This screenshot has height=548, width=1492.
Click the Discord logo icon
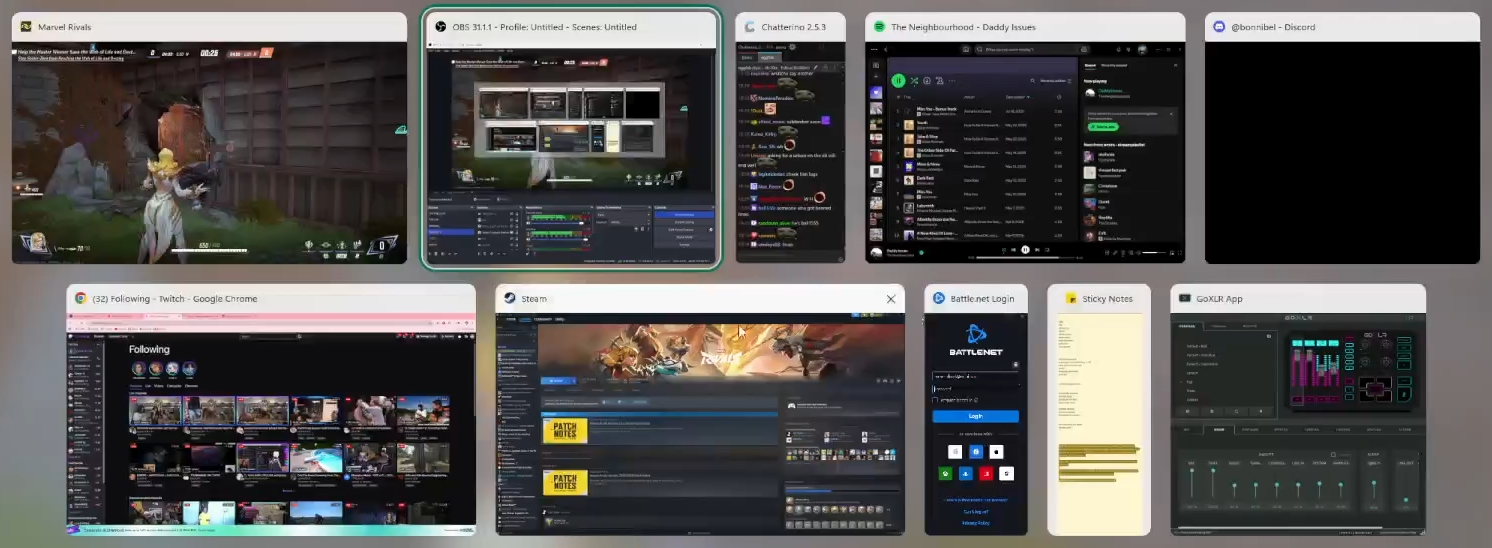point(1219,27)
